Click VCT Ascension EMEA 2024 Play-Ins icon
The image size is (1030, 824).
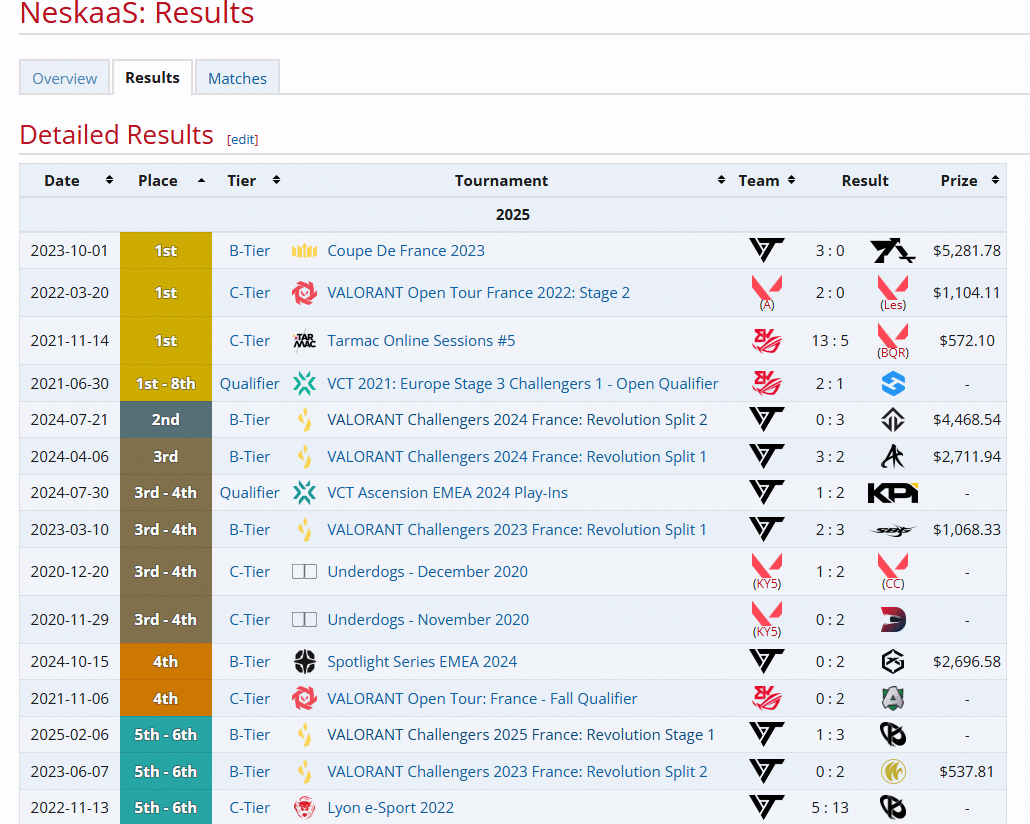click(304, 493)
